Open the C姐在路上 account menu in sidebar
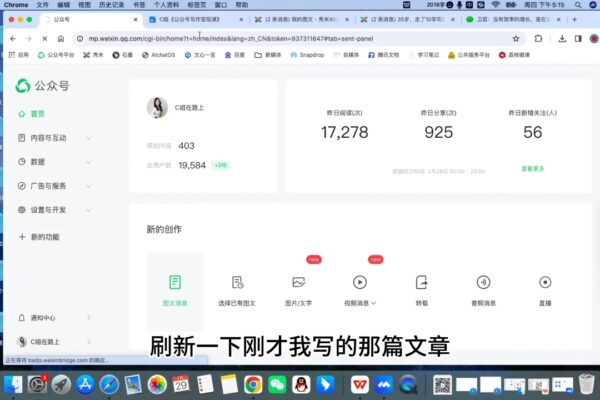 click(x=54, y=341)
